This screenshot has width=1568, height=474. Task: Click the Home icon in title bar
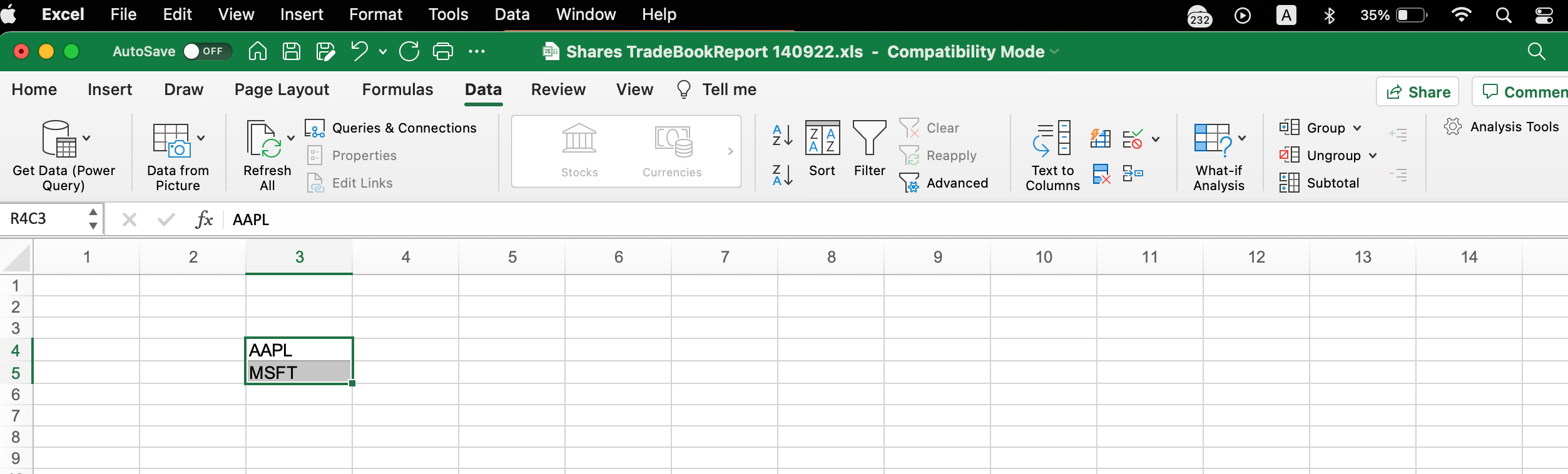[257, 51]
